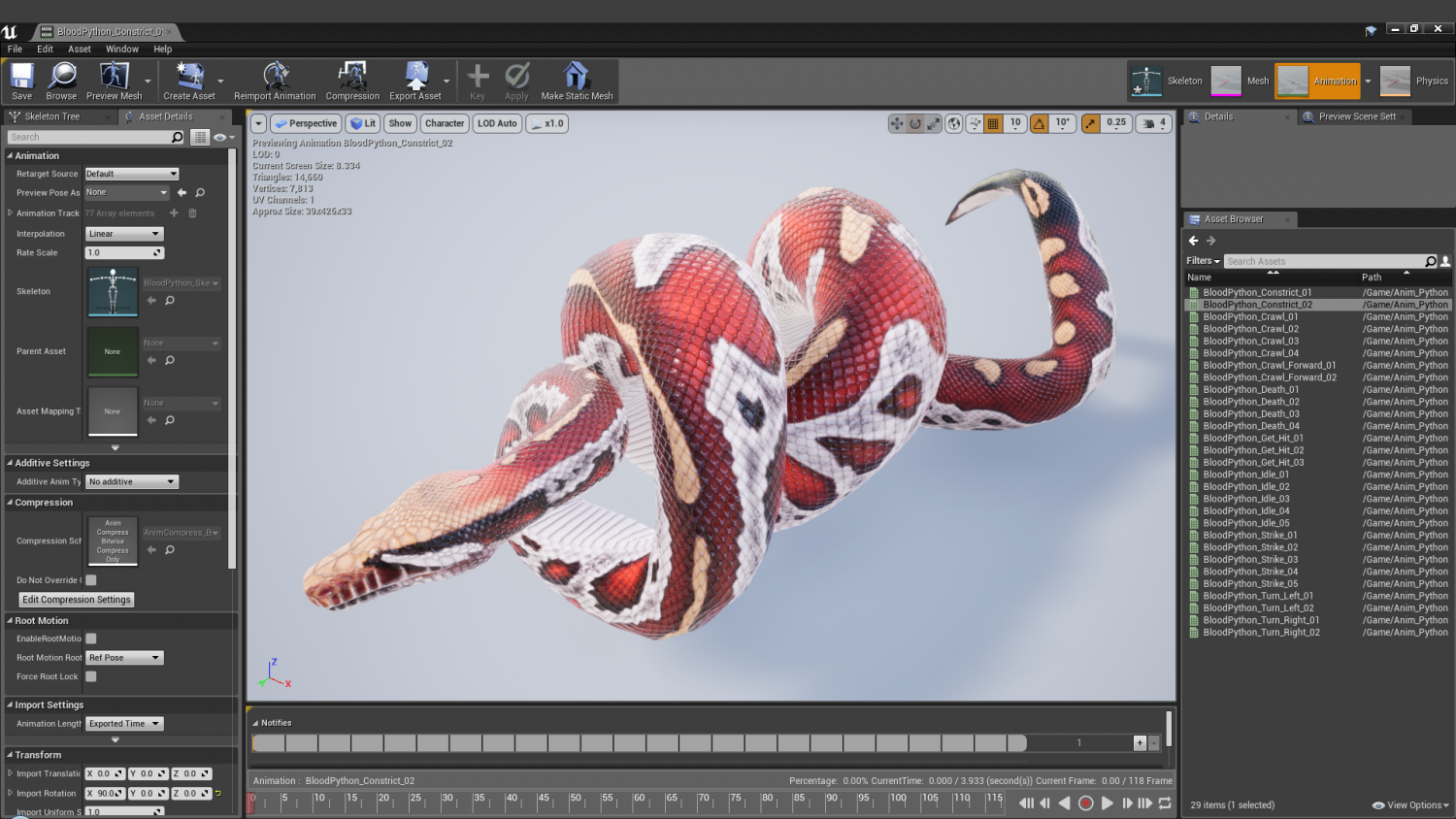
Task: Open the Window menu
Action: coord(122,49)
